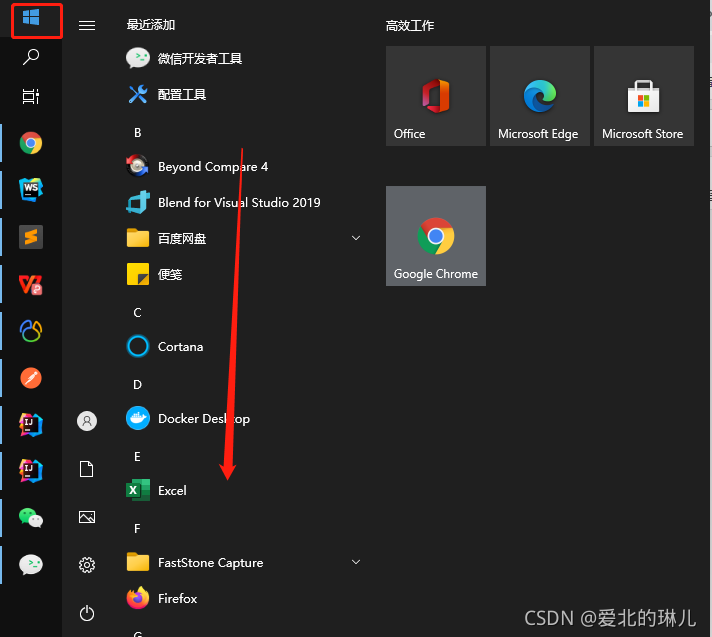Click the 高效工作 group title
The image size is (712, 637).
(410, 25)
